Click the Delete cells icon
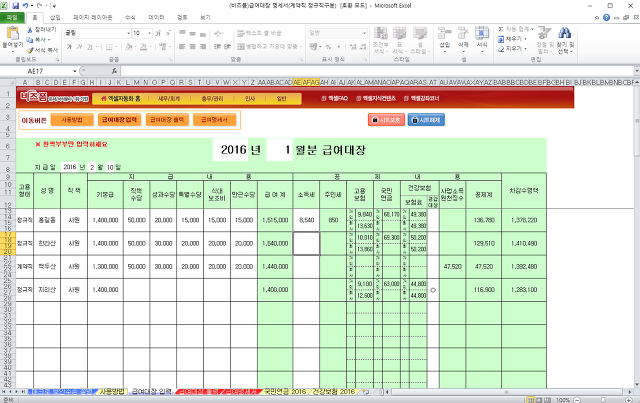This screenshot has width=640, height=403. [x=463, y=33]
